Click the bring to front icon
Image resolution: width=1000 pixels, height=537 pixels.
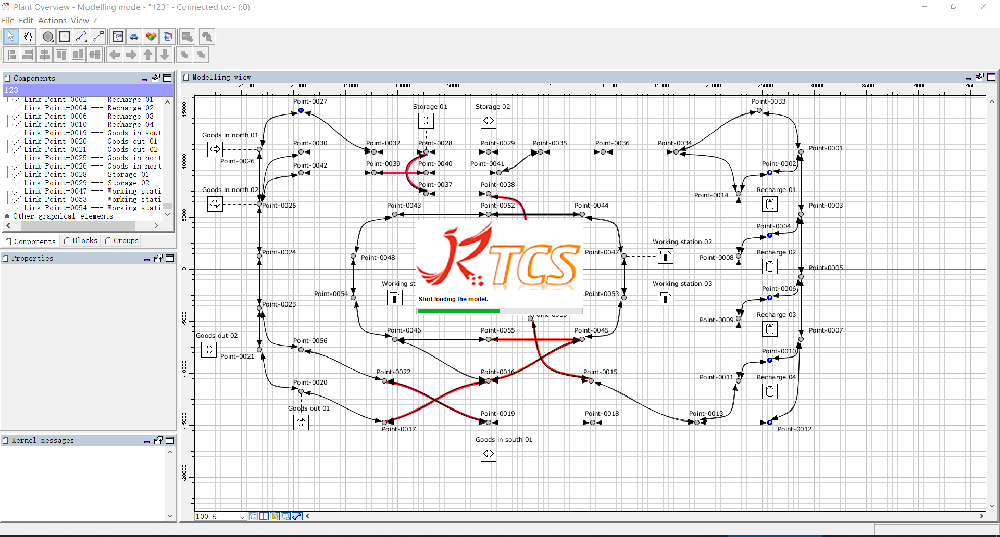pos(184,55)
